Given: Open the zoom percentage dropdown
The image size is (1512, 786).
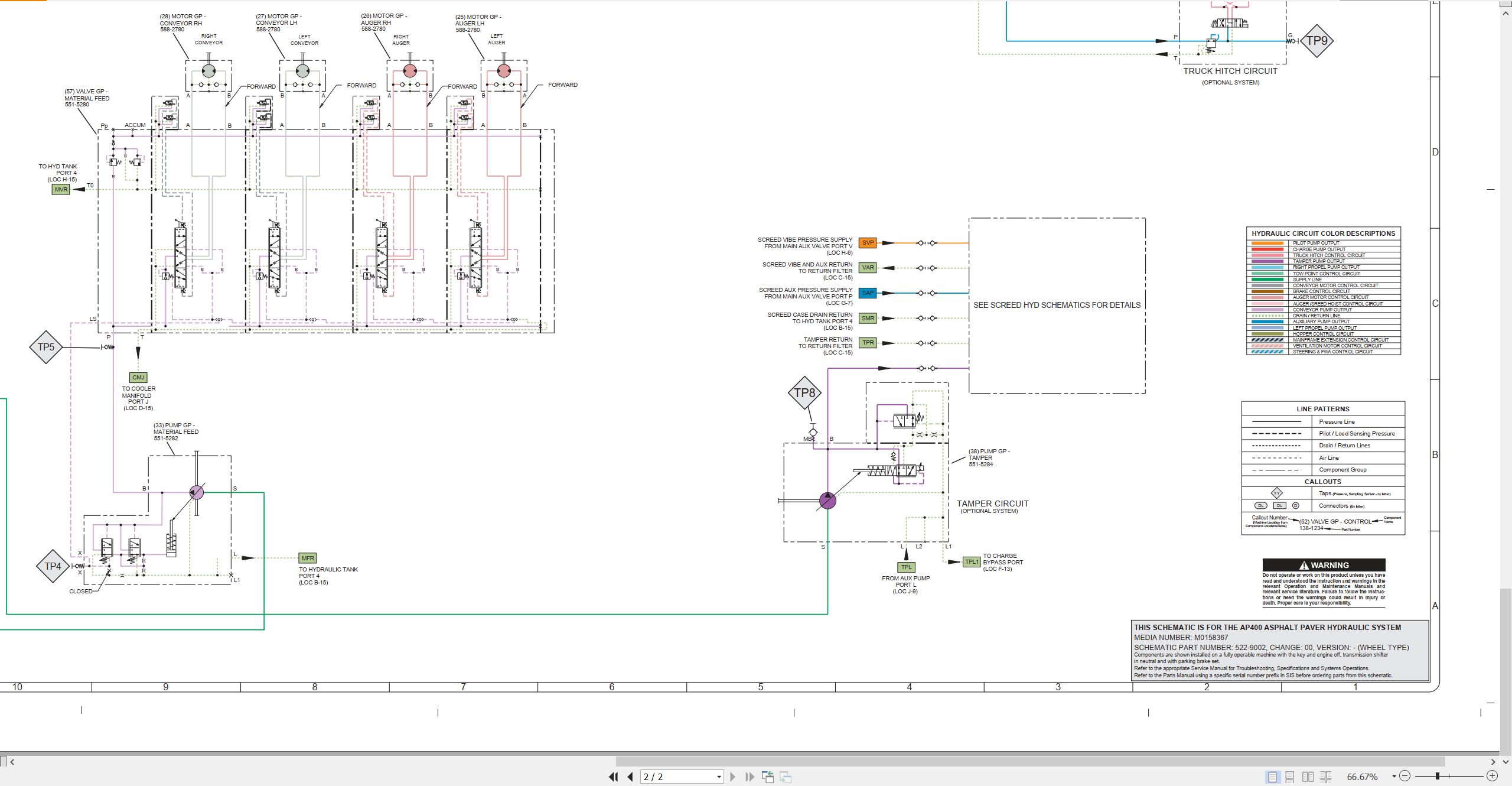Looking at the screenshot, I should (1394, 777).
